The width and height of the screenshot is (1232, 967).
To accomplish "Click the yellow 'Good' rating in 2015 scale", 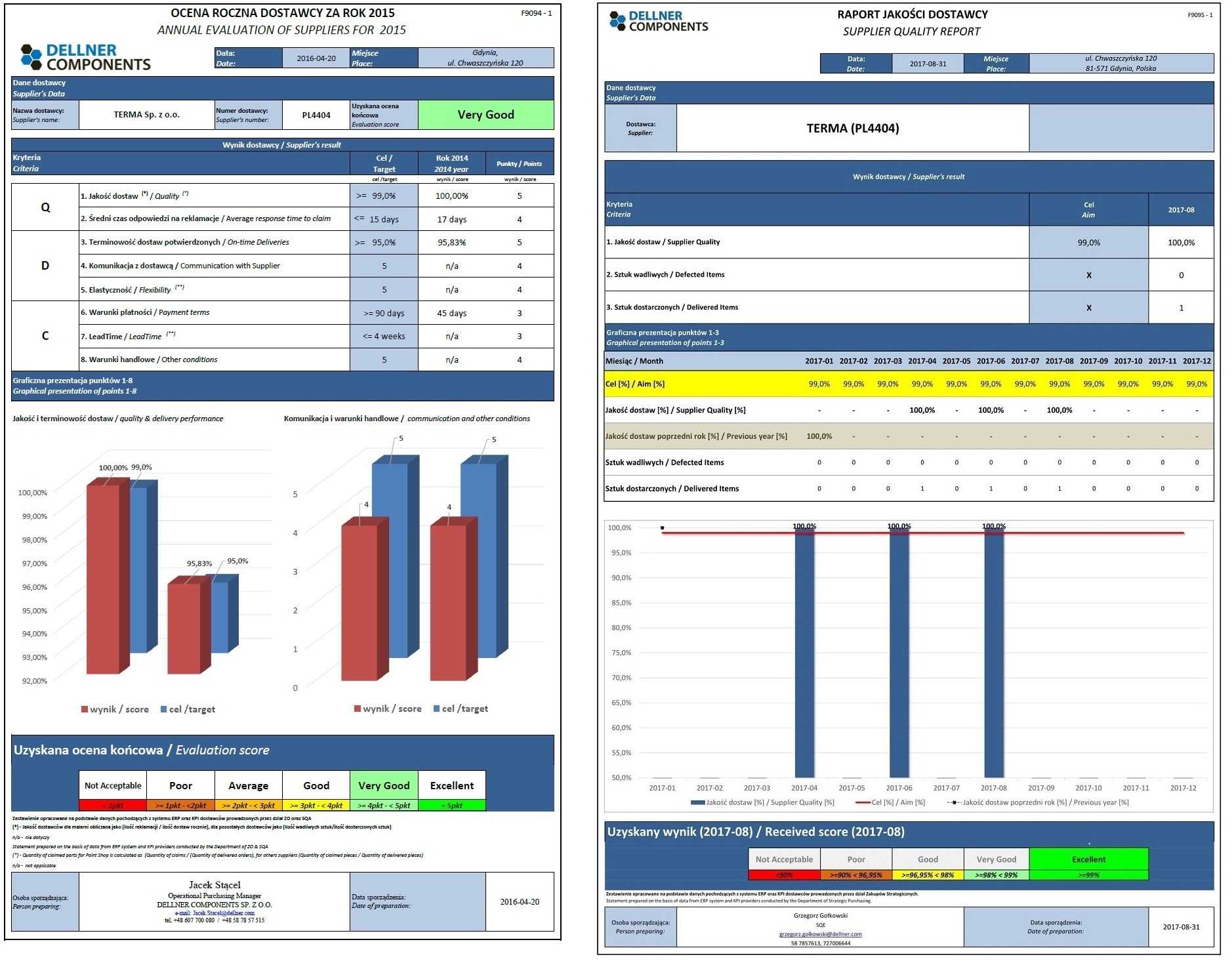I will (x=316, y=785).
